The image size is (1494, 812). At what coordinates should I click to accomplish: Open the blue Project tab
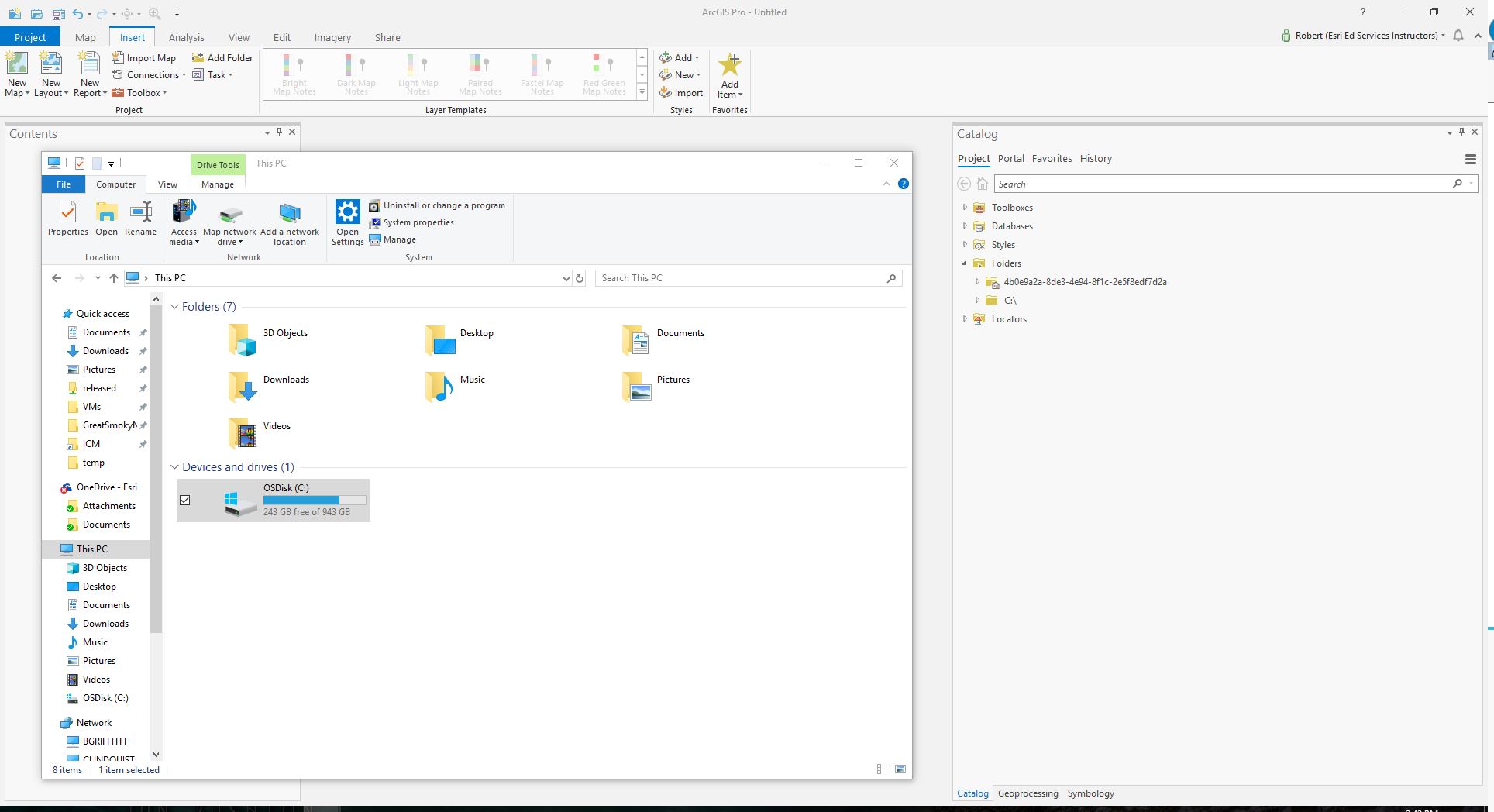[x=30, y=37]
